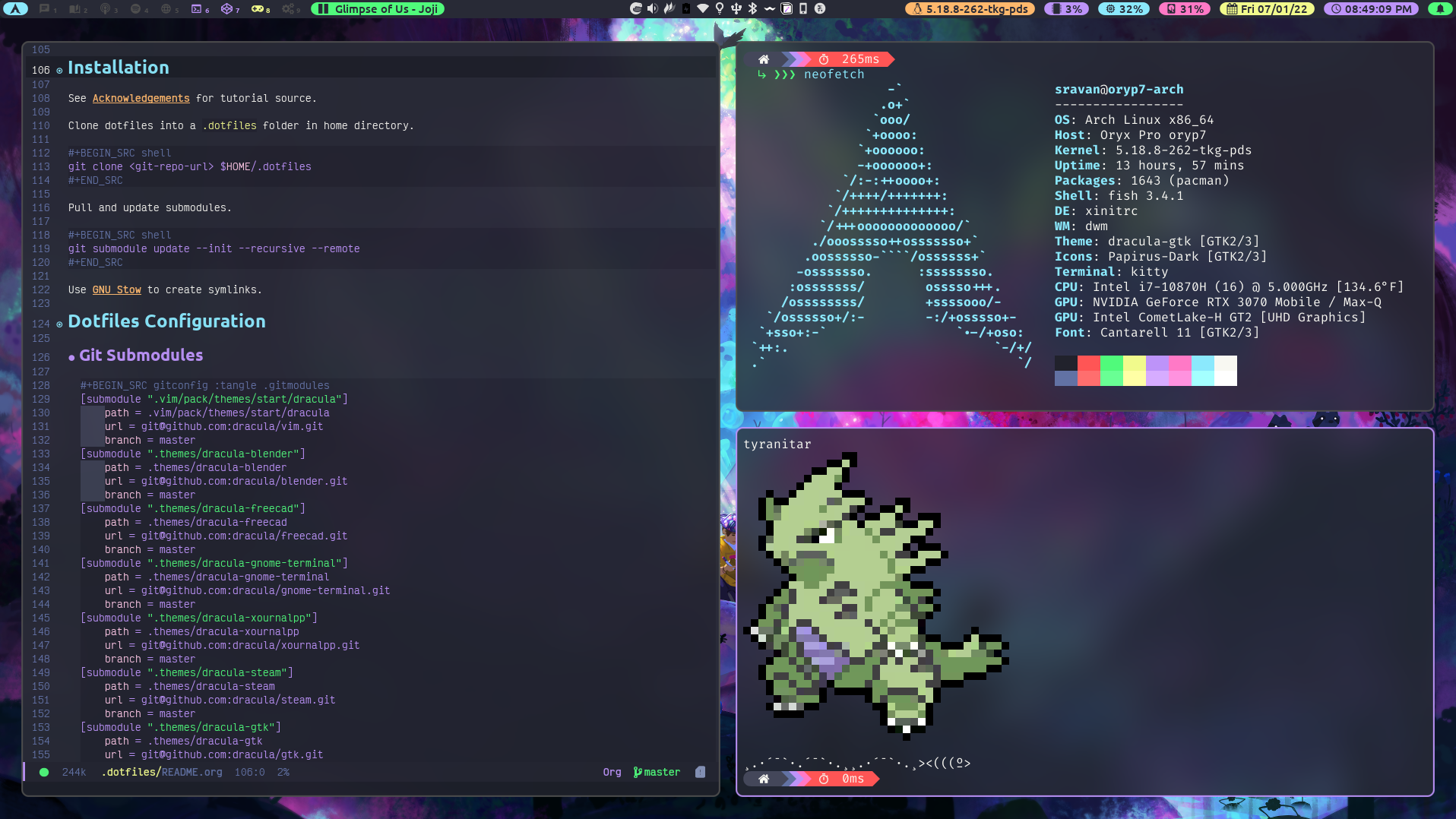
Task: Switch to workspace 5 globe tag
Action: pyautogui.click(x=169, y=9)
